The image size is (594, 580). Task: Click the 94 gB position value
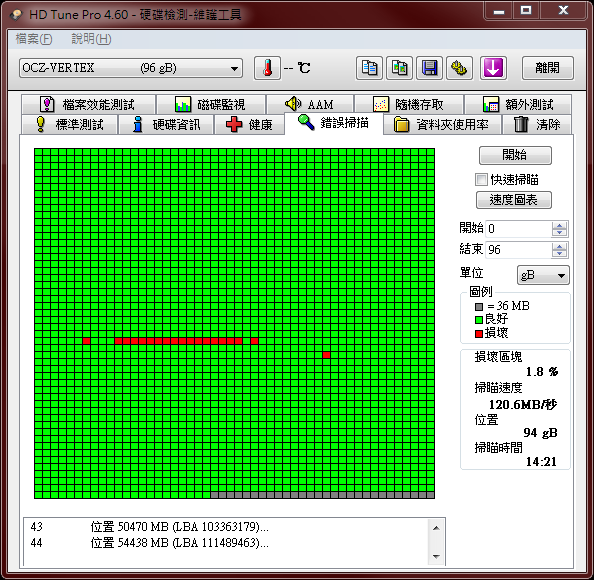coord(540,433)
